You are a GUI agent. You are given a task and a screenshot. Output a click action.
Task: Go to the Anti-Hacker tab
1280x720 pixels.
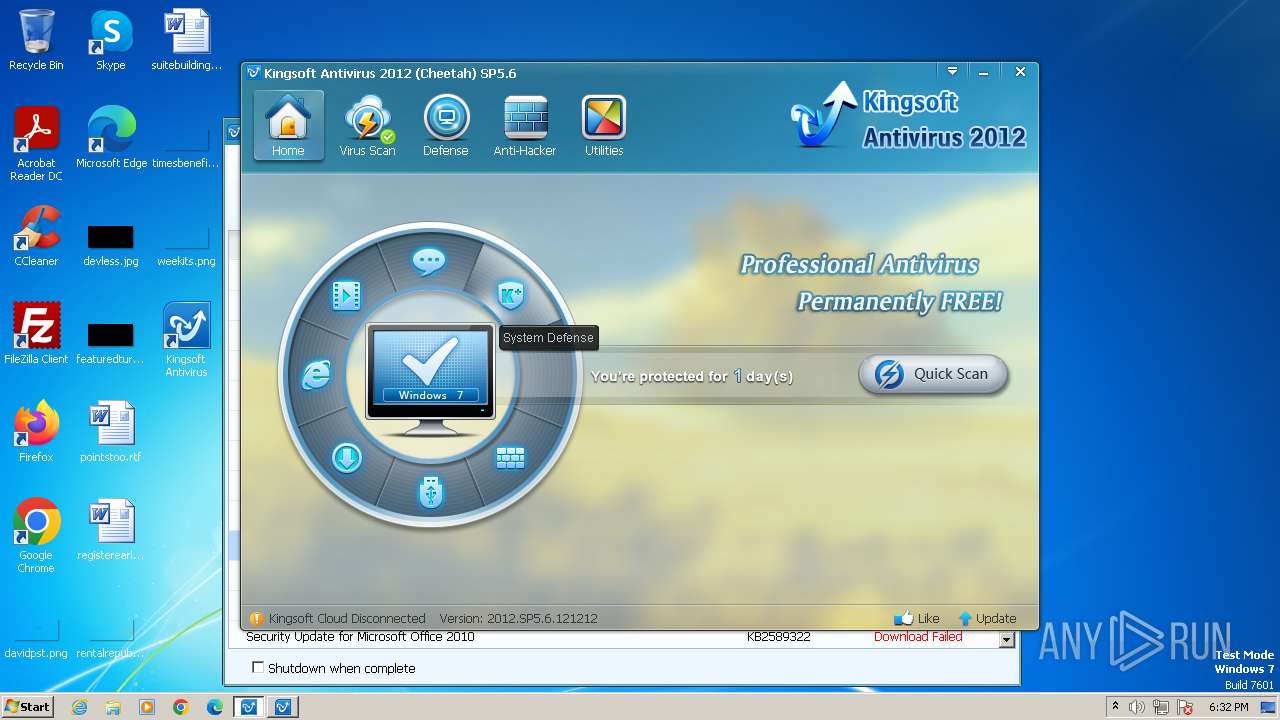pyautogui.click(x=525, y=126)
